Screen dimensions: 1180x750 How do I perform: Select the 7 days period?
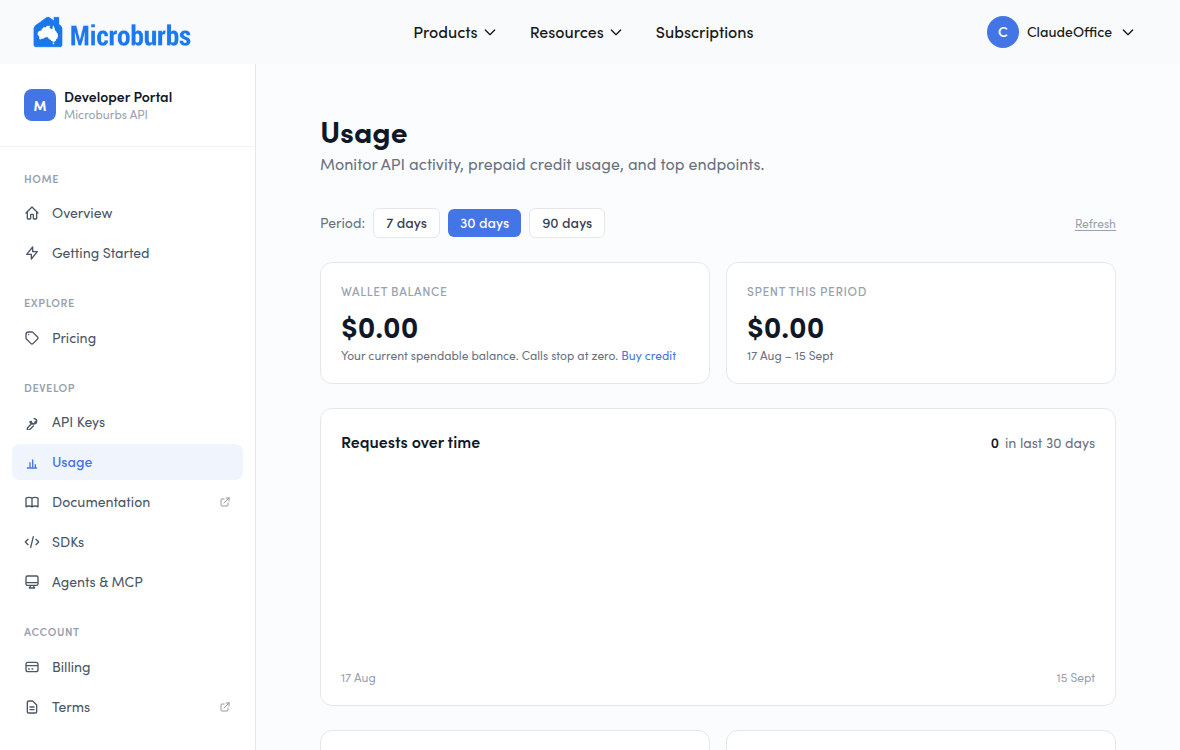[406, 223]
